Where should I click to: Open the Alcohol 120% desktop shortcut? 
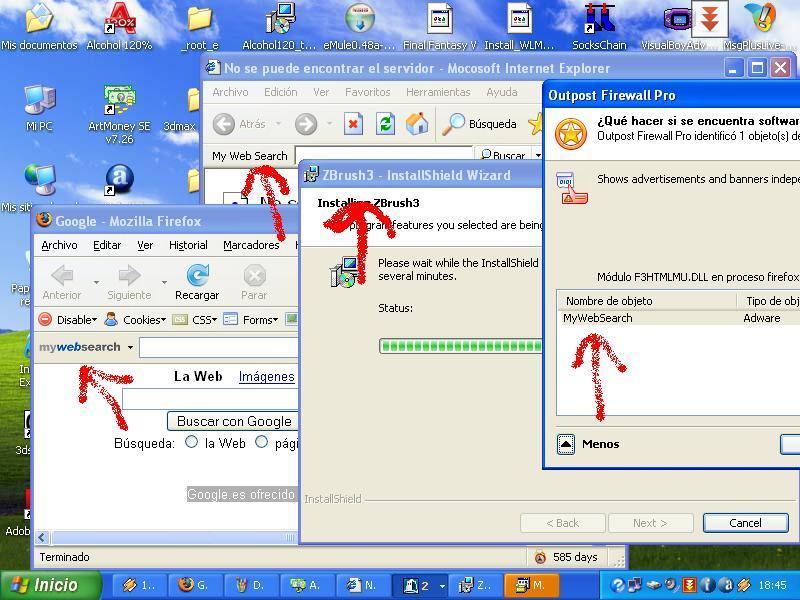[119, 26]
